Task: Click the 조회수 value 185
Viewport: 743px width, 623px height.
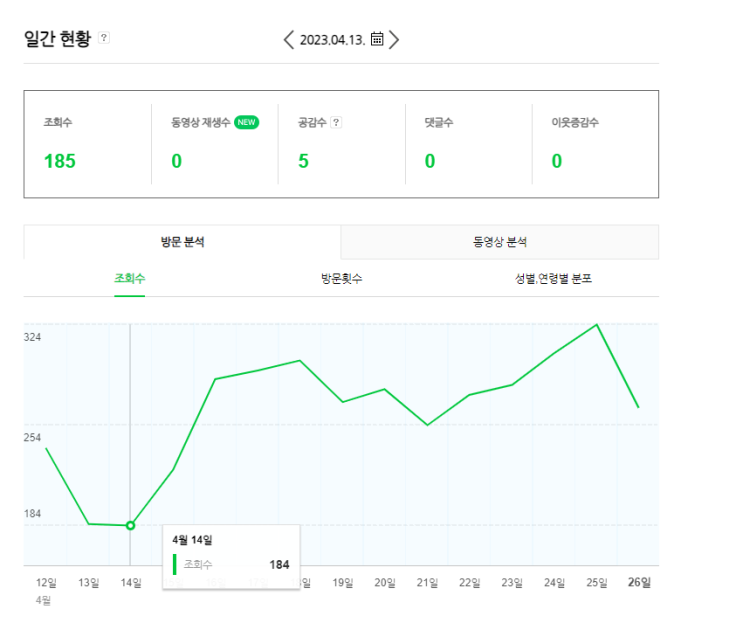Action: pyautogui.click(x=60, y=161)
